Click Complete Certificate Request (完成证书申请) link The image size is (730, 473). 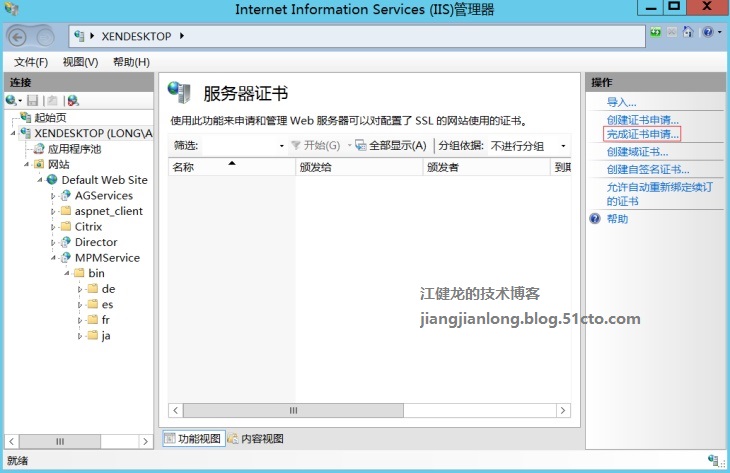(x=642, y=134)
